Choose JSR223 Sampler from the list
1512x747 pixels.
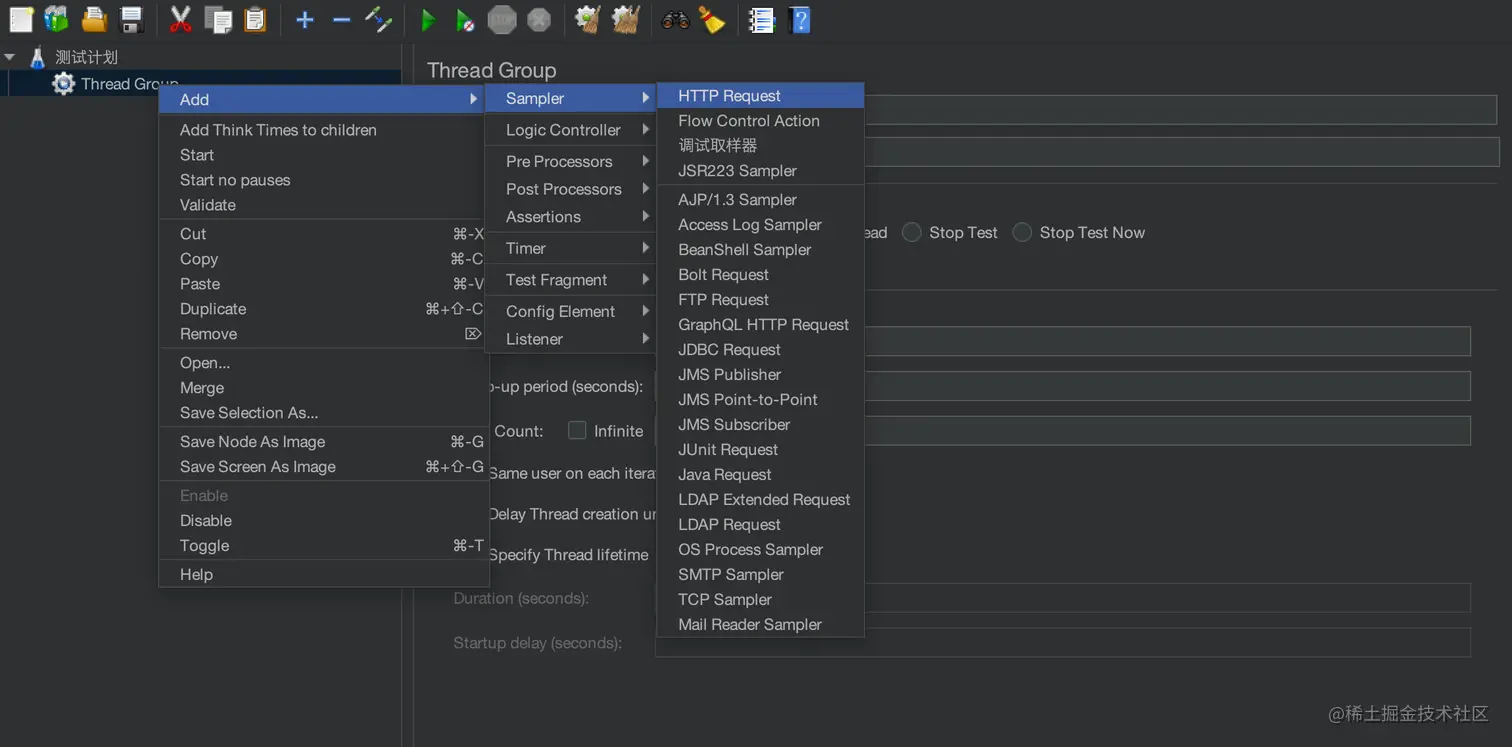(761, 171)
